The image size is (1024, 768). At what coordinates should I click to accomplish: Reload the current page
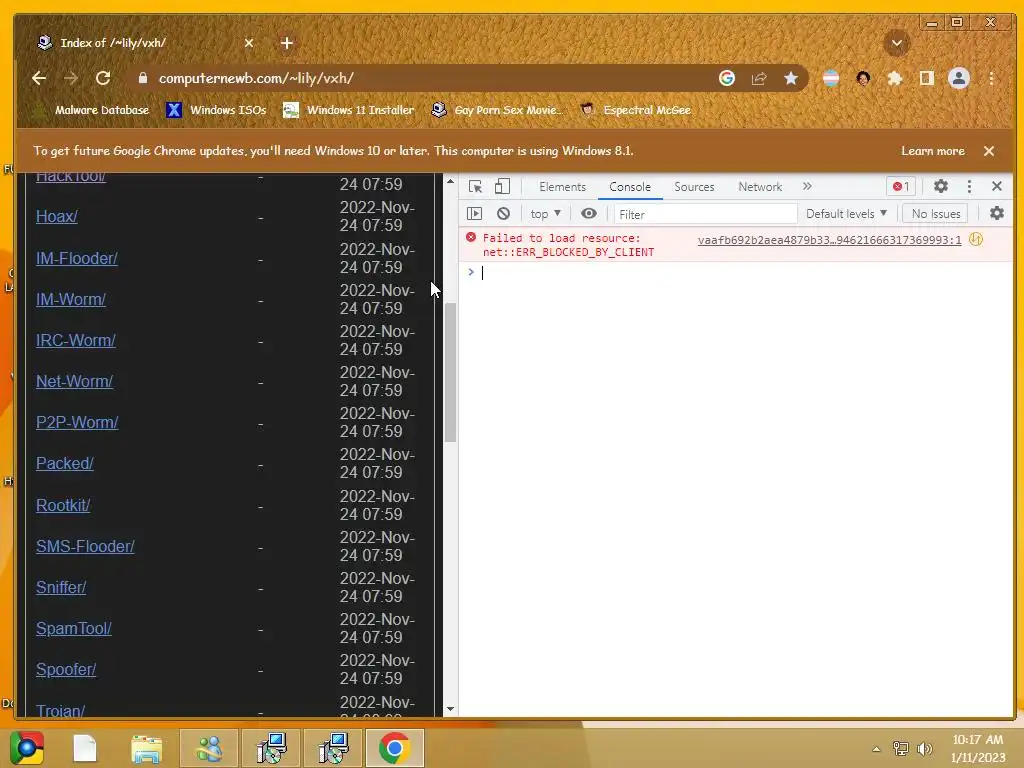pos(103,78)
